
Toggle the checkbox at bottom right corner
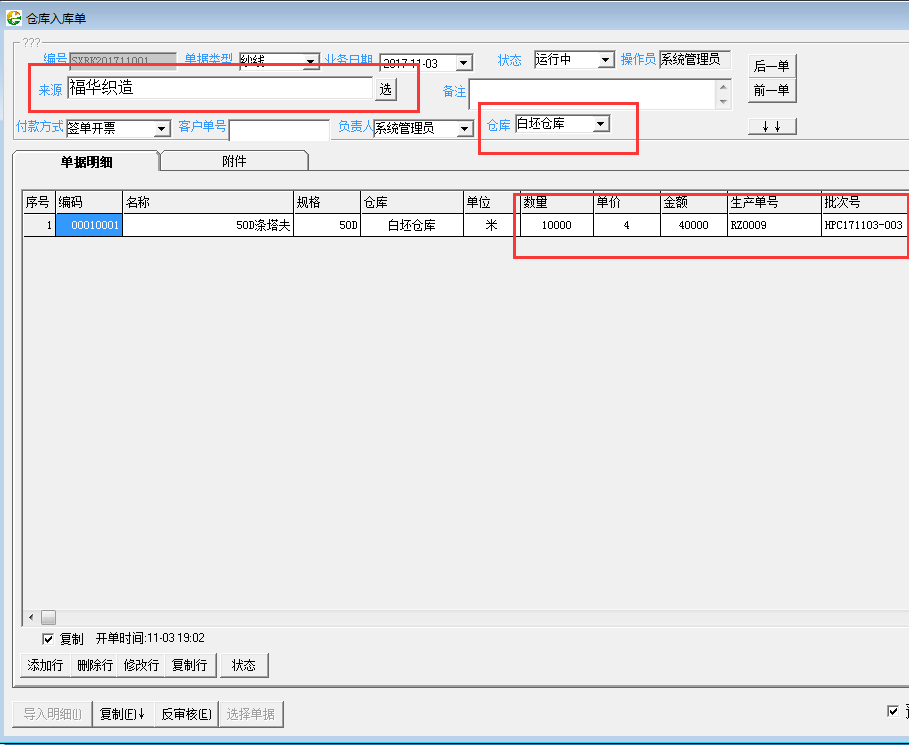(x=893, y=711)
